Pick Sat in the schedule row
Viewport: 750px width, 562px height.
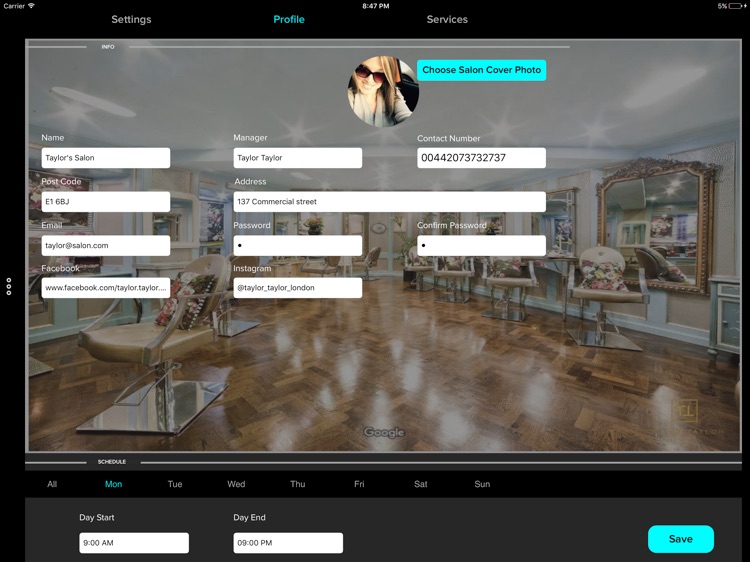tap(420, 484)
